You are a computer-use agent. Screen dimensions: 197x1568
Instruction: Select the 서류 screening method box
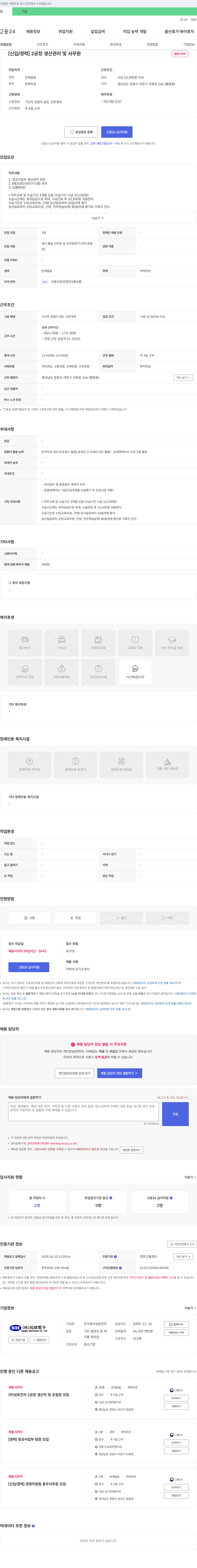click(x=29, y=918)
